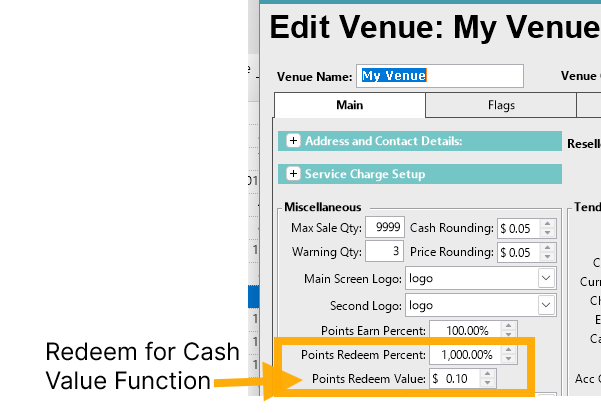Viewport: 601px width, 413px height.
Task: Increment Points Redeem Value with up arrow
Action: (487, 375)
